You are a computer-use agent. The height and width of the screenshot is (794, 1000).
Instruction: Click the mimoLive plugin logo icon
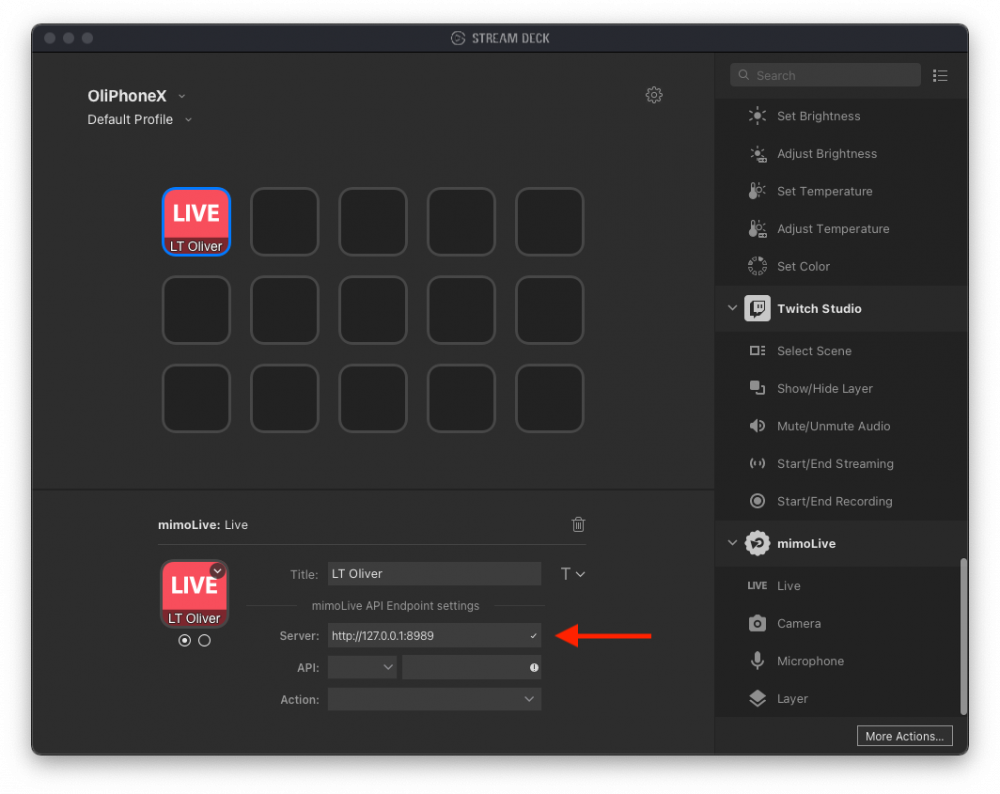coord(757,543)
